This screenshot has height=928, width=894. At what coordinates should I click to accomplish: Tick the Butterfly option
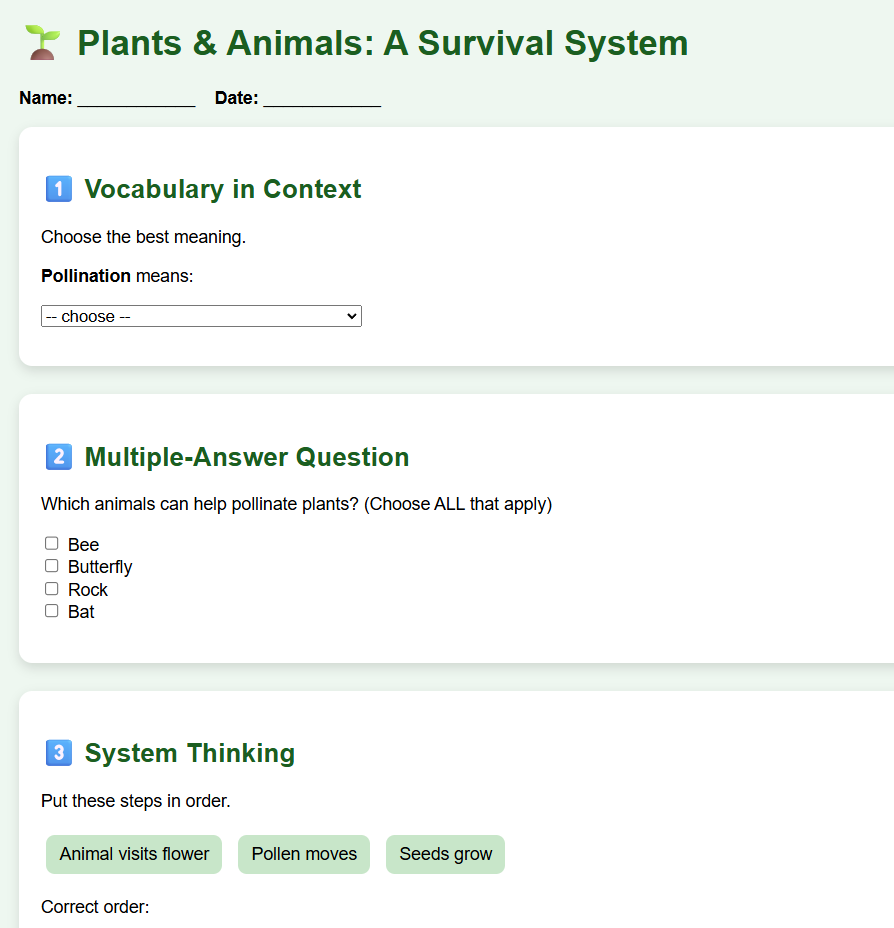[x=52, y=566]
